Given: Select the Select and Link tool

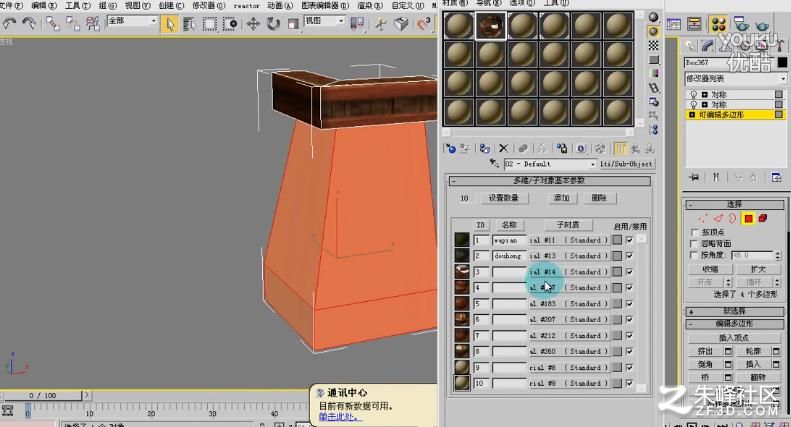Looking at the screenshot, I should coord(52,23).
